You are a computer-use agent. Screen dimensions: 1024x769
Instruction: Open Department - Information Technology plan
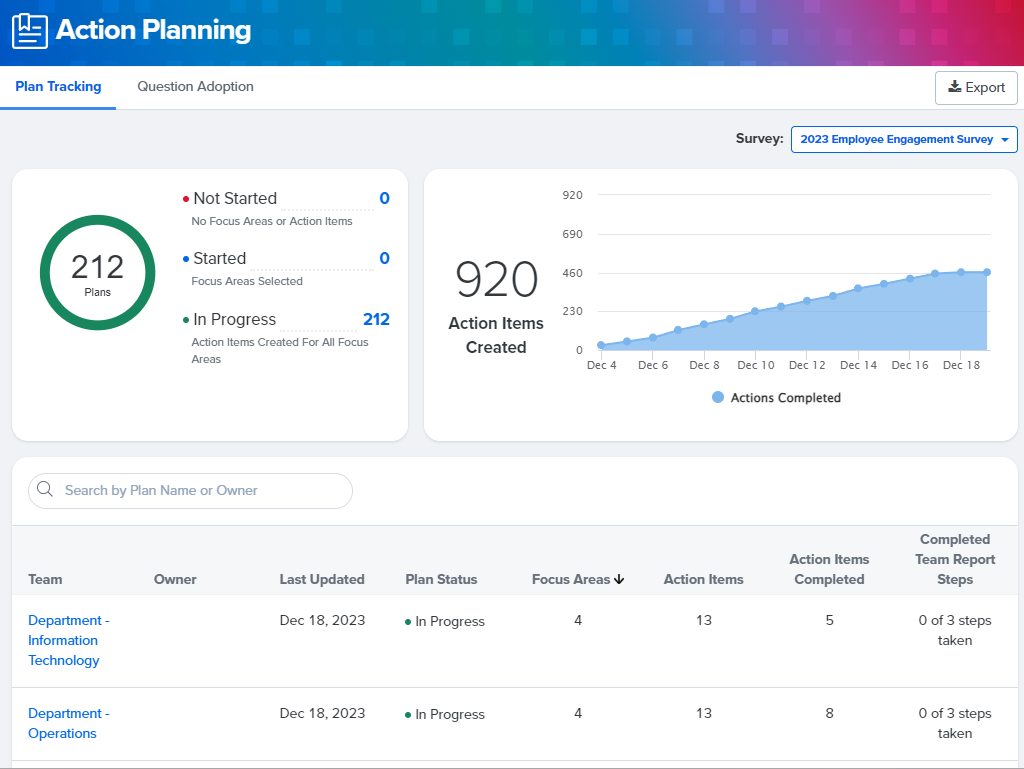[x=68, y=640]
